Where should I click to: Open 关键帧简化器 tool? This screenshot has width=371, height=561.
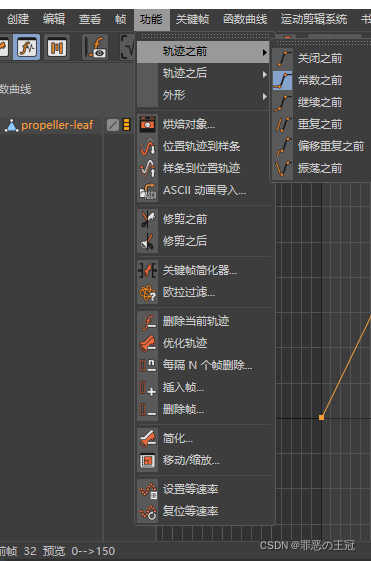(204, 270)
